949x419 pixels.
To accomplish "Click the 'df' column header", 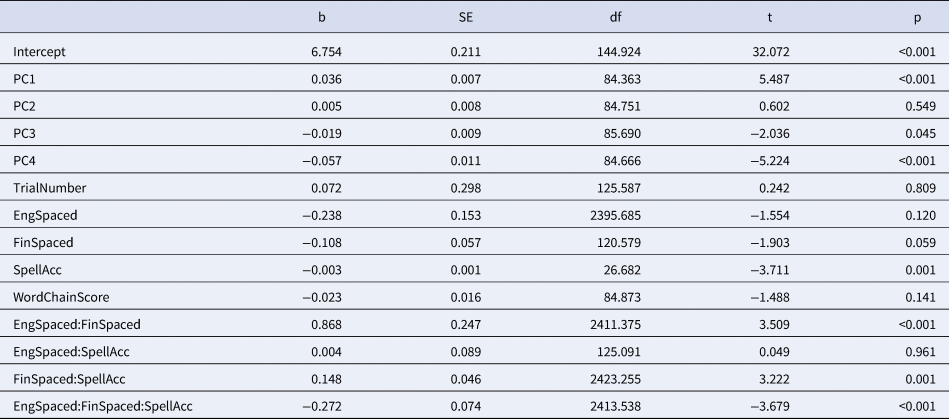I will coord(616,18).
